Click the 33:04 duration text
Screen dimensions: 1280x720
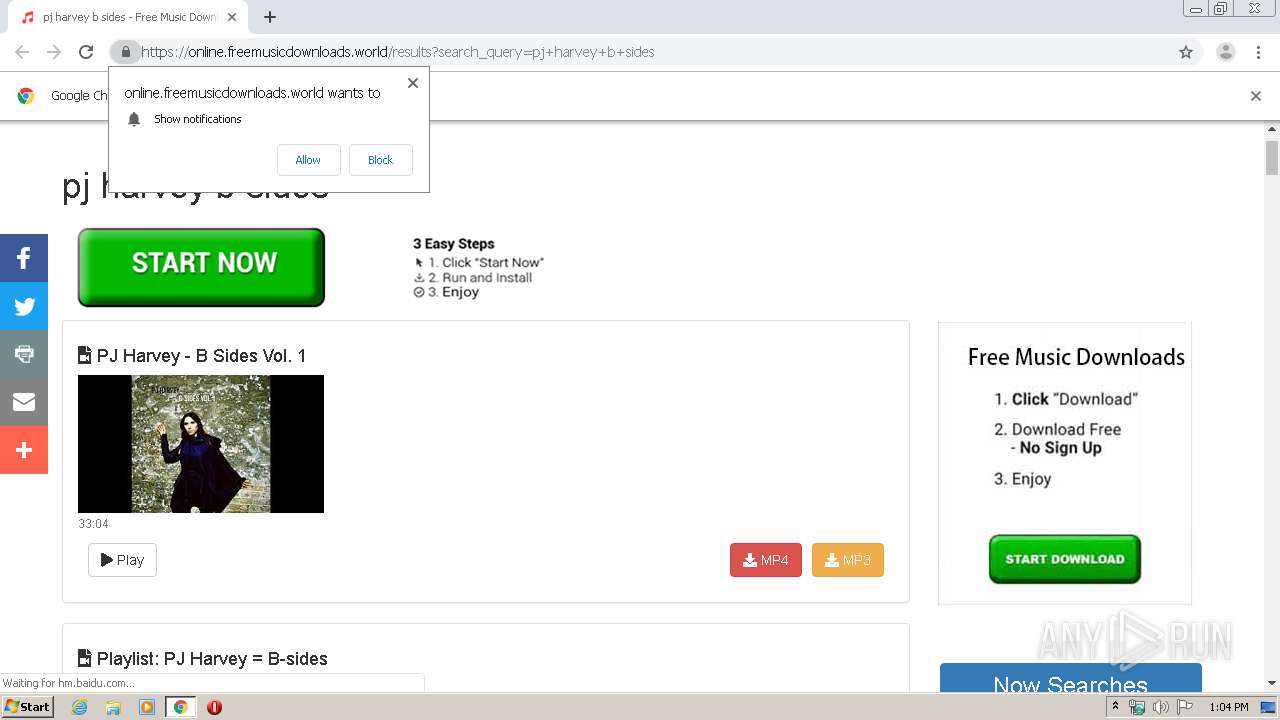94,524
